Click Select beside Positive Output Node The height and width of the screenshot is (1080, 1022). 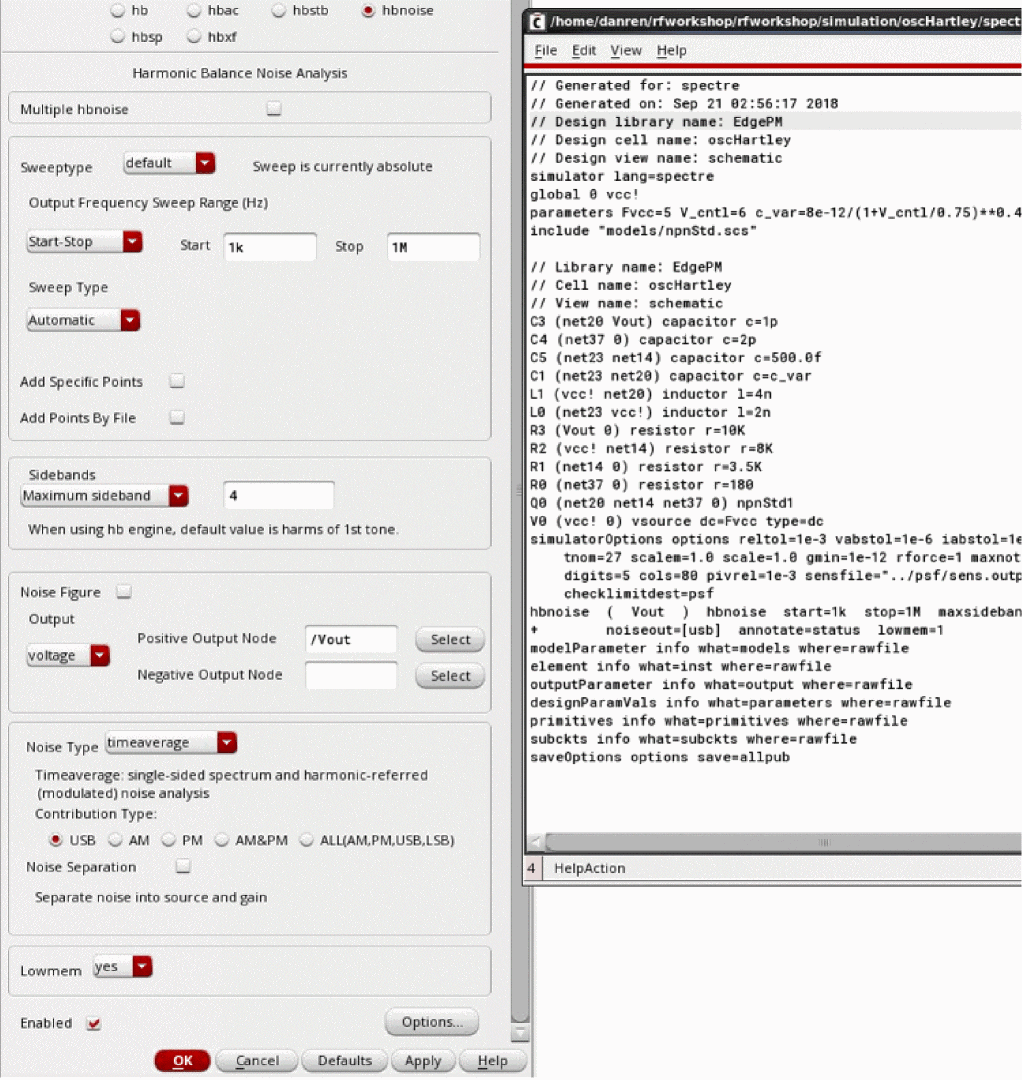(450, 640)
